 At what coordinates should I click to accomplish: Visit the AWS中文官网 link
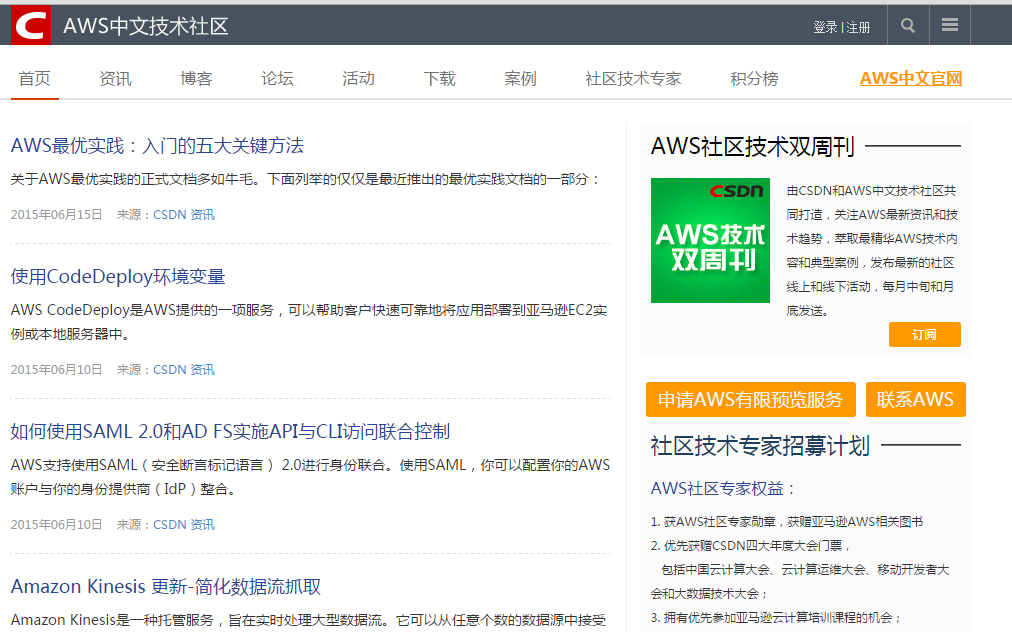tap(911, 79)
